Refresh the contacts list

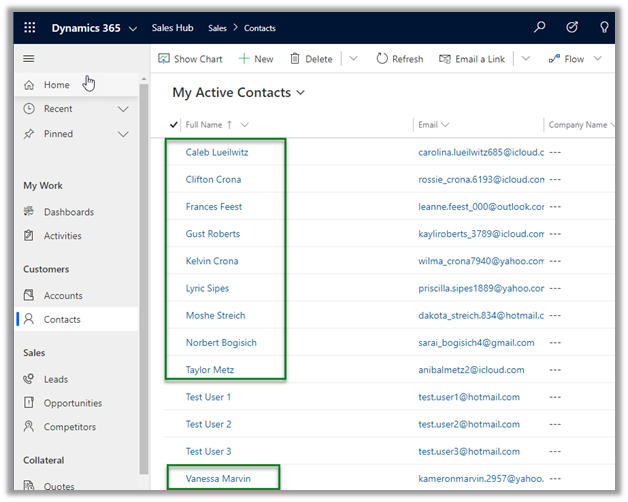coord(399,59)
